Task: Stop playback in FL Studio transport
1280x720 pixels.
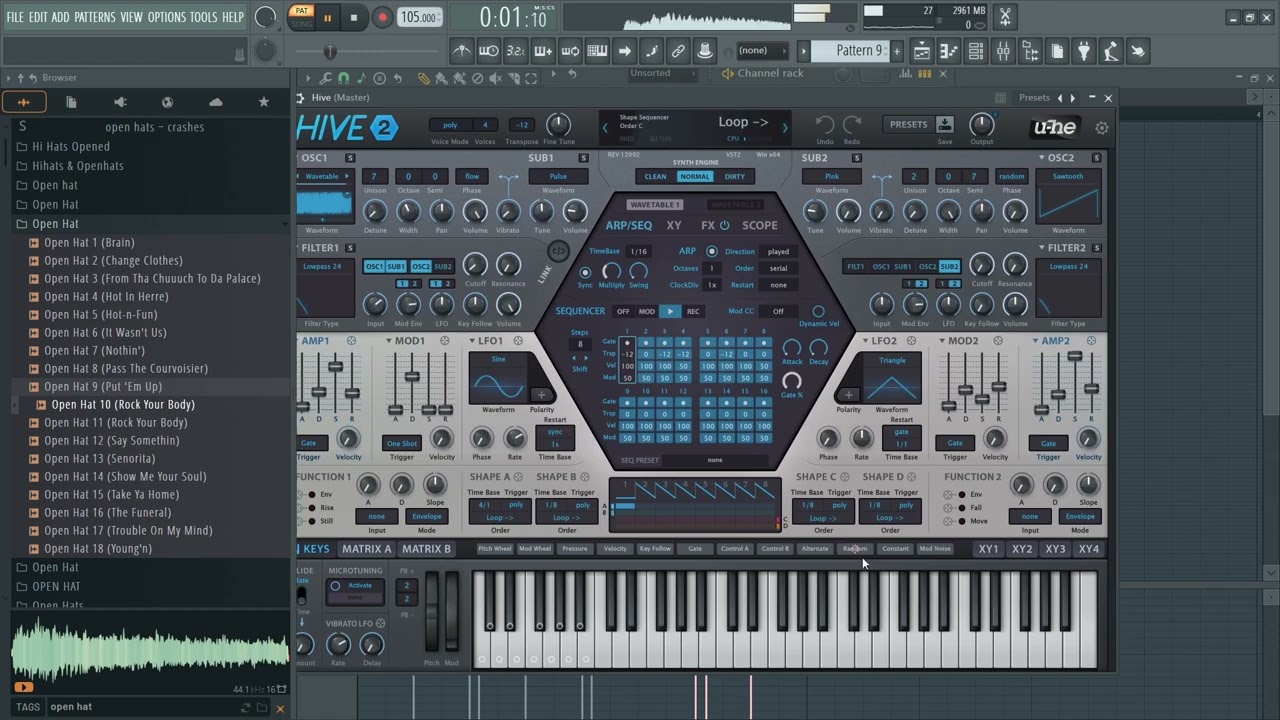Action: pos(353,17)
